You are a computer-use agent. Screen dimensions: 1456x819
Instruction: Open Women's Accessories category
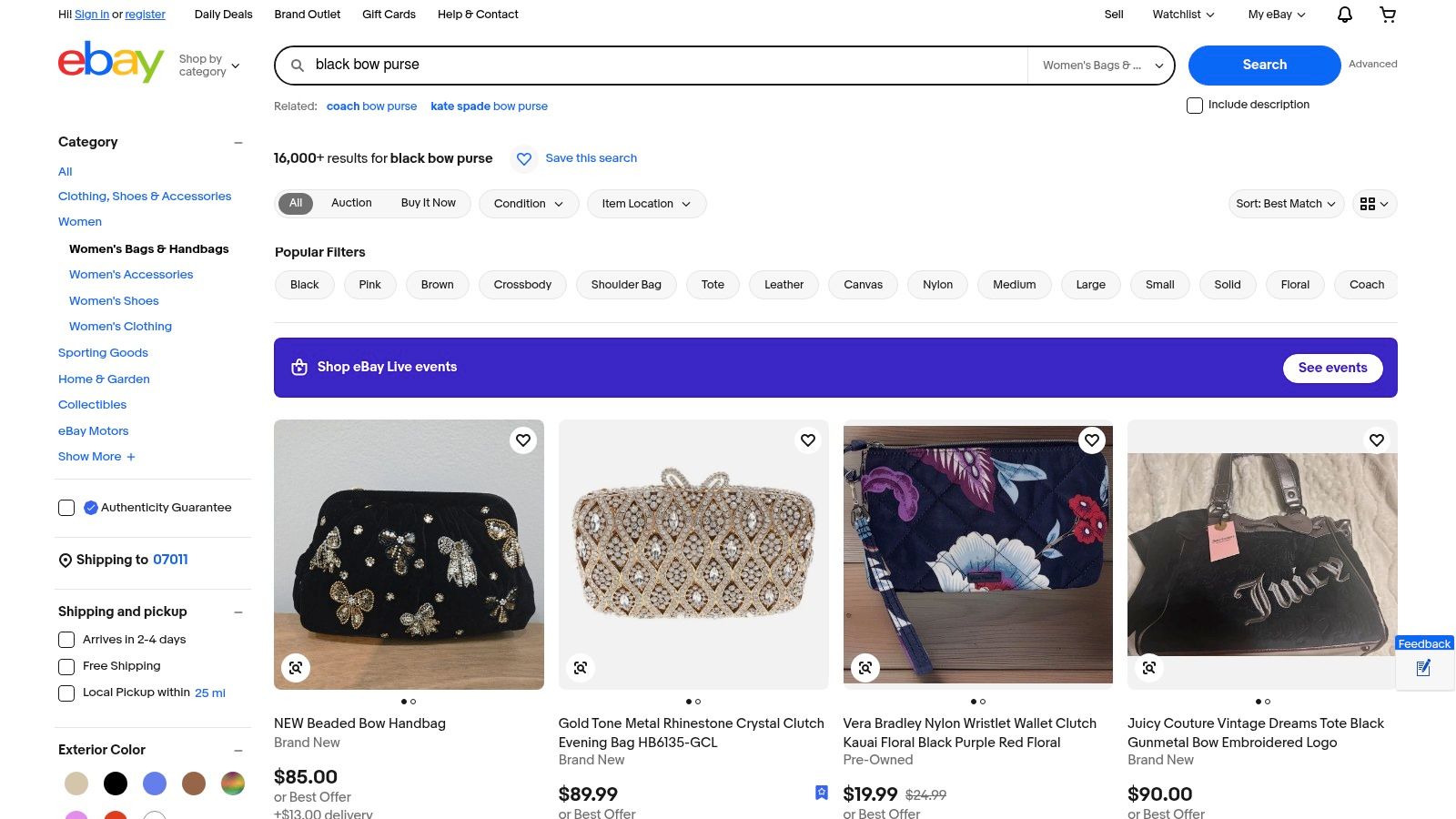click(131, 275)
